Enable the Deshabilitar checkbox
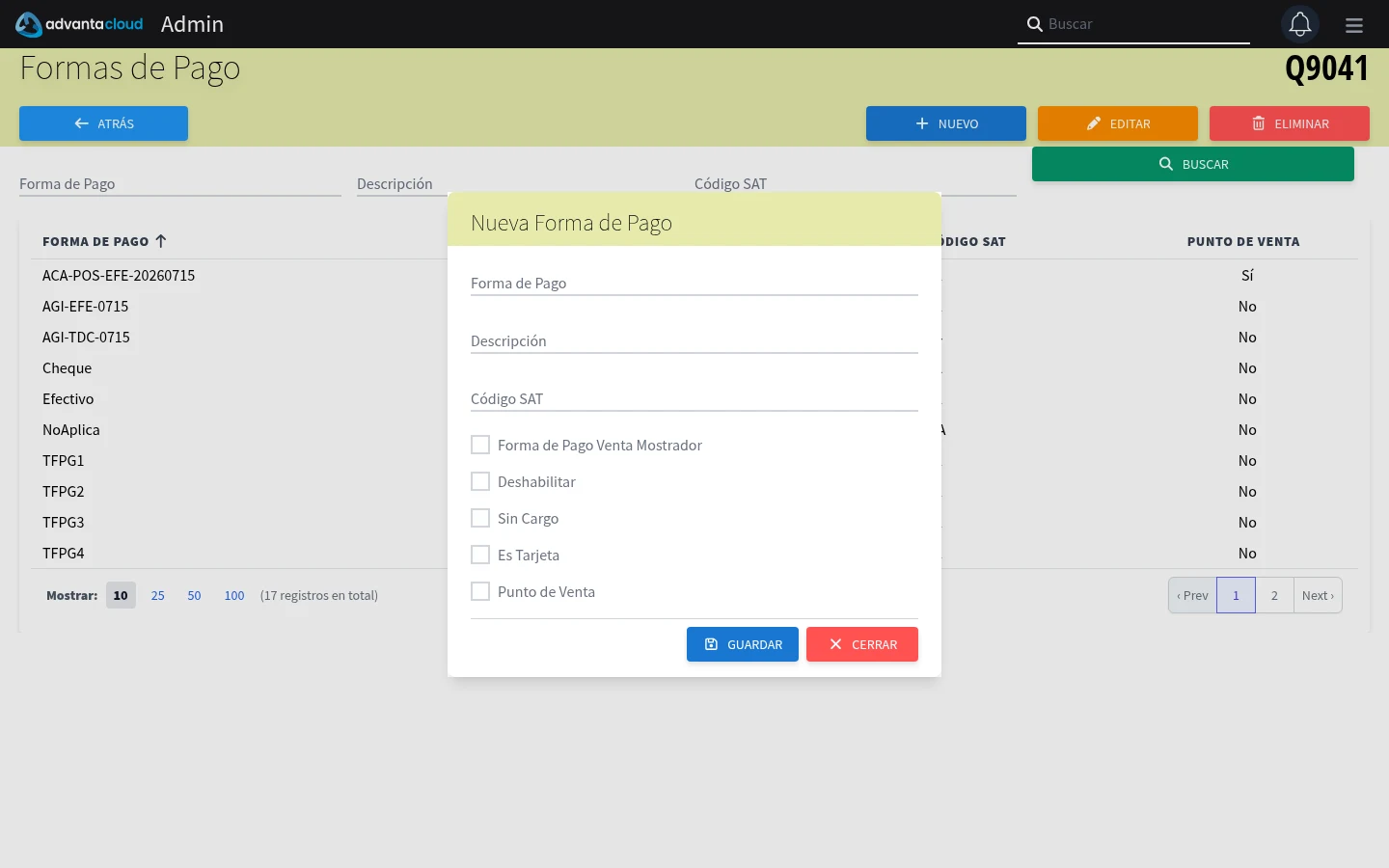The height and width of the screenshot is (868, 1389). coord(480,481)
